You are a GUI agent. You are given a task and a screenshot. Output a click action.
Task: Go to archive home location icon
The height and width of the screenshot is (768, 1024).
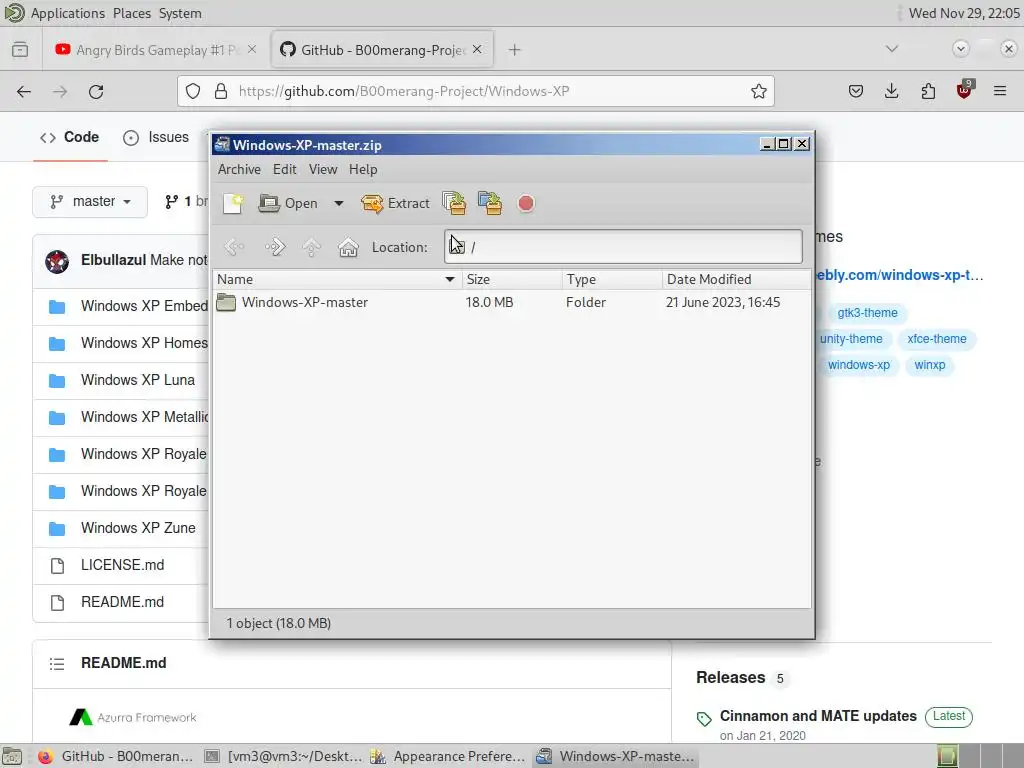(x=348, y=247)
